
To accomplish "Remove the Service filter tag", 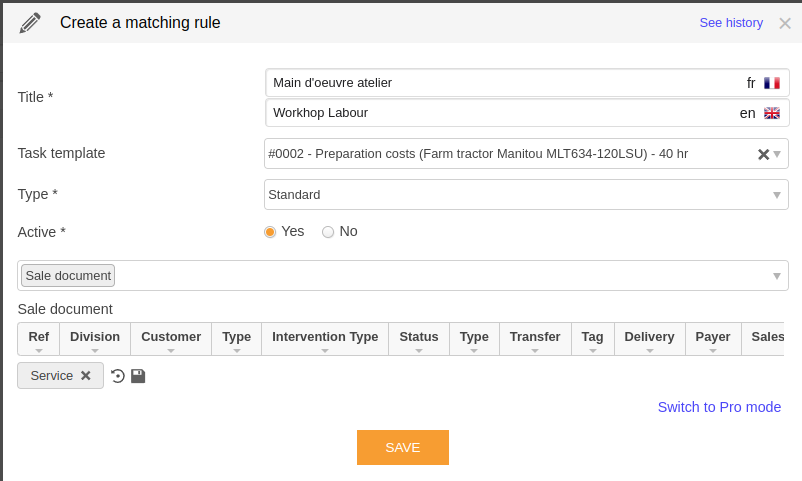I will pyautogui.click(x=86, y=376).
